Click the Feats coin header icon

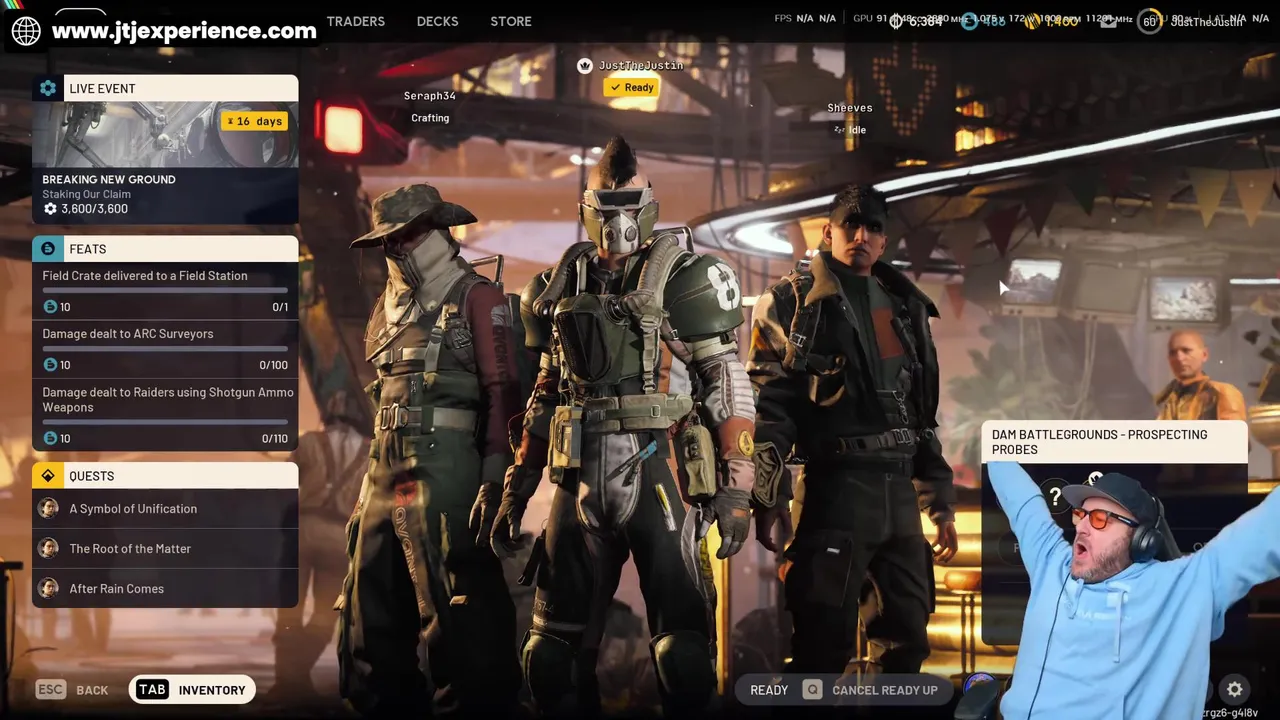(x=48, y=249)
